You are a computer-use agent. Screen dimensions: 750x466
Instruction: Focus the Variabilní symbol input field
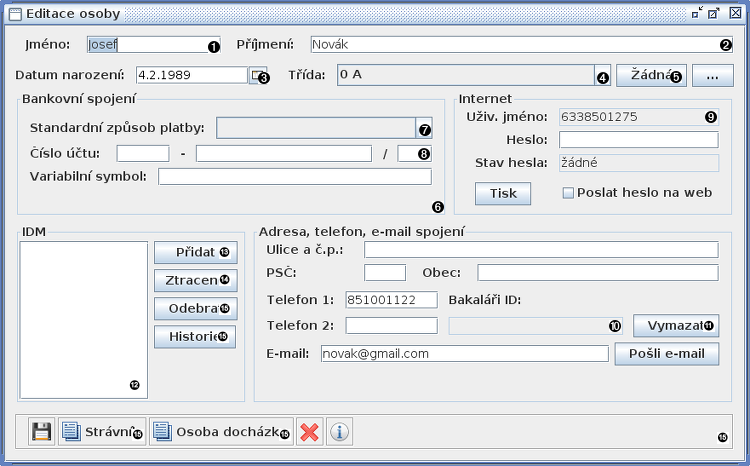click(294, 177)
